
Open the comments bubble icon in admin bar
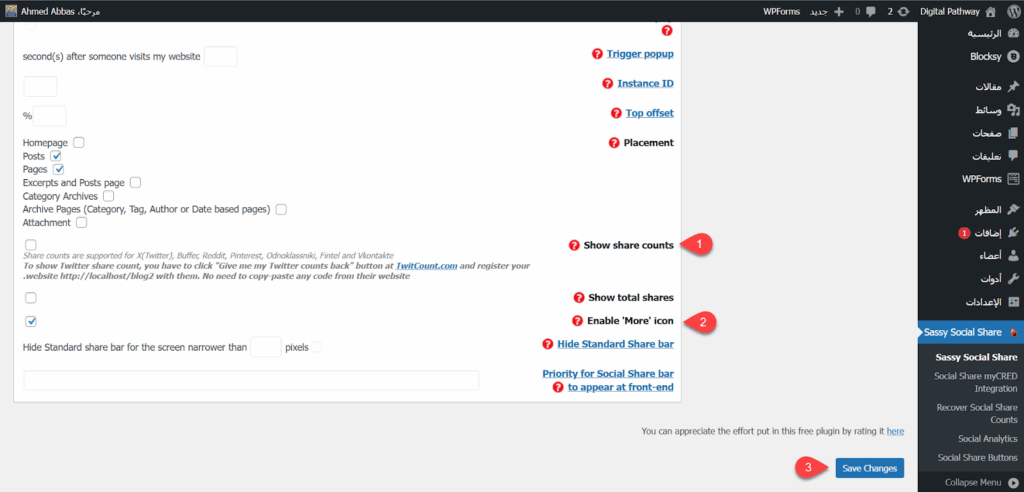click(x=871, y=11)
